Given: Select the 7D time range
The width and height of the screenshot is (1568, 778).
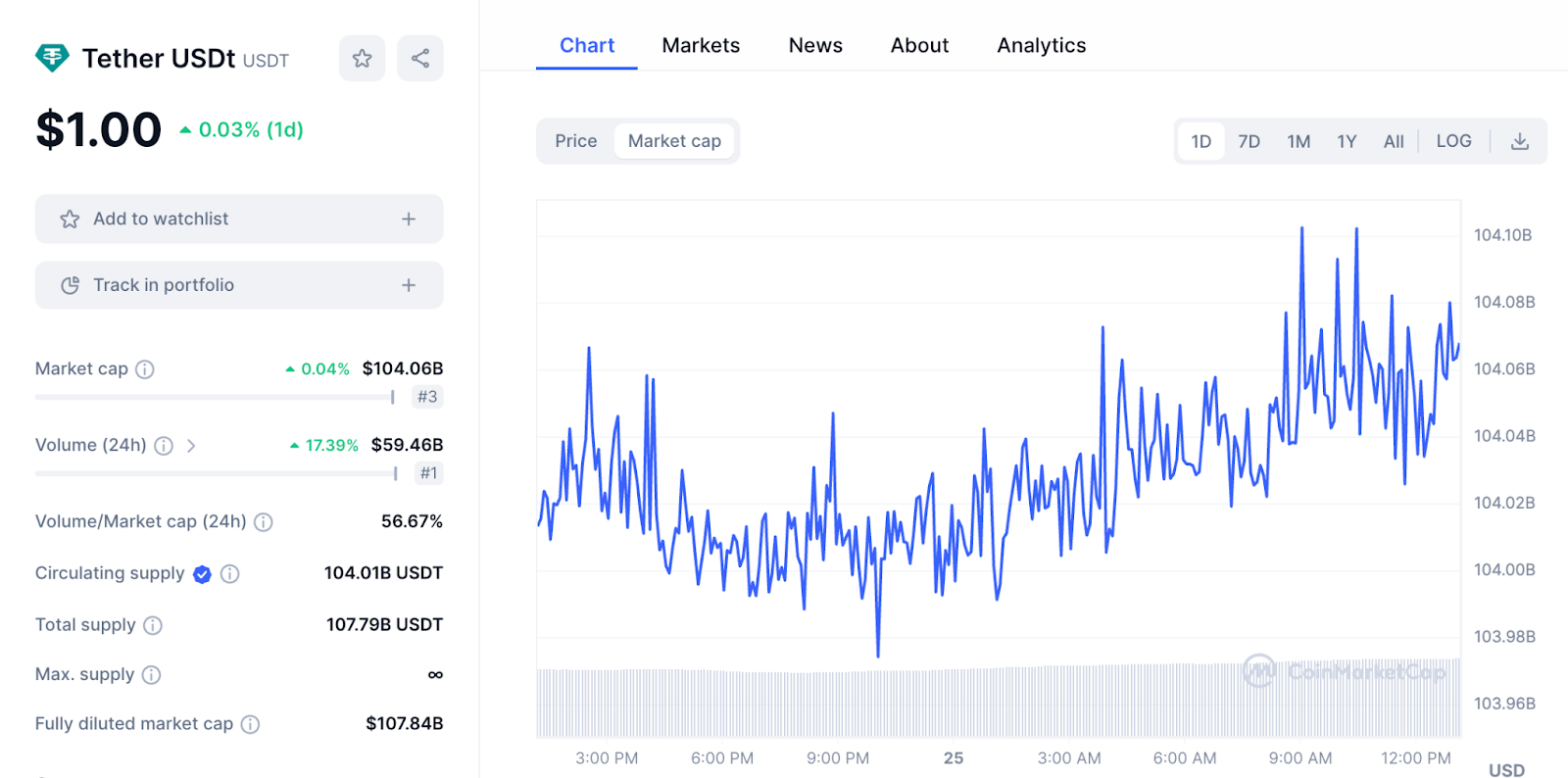Looking at the screenshot, I should (x=1249, y=141).
